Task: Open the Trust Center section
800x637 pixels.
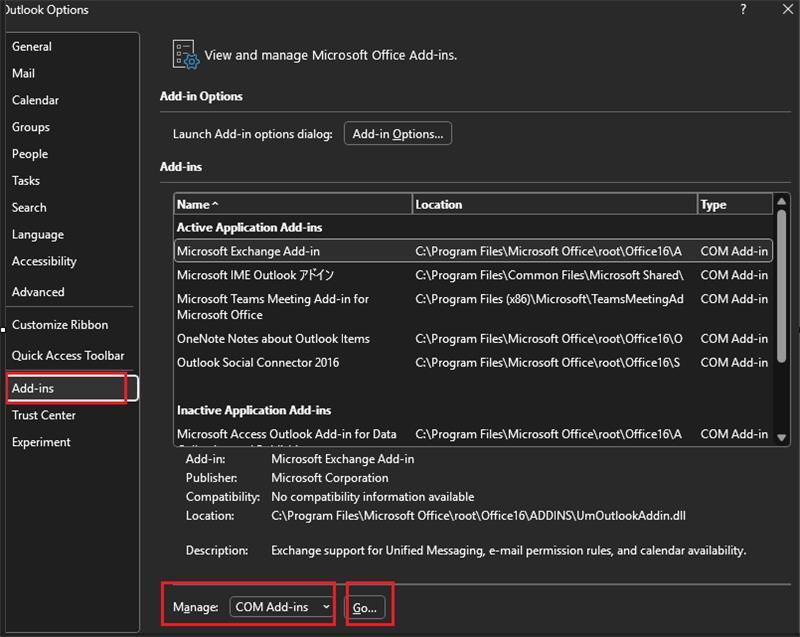Action: 44,414
